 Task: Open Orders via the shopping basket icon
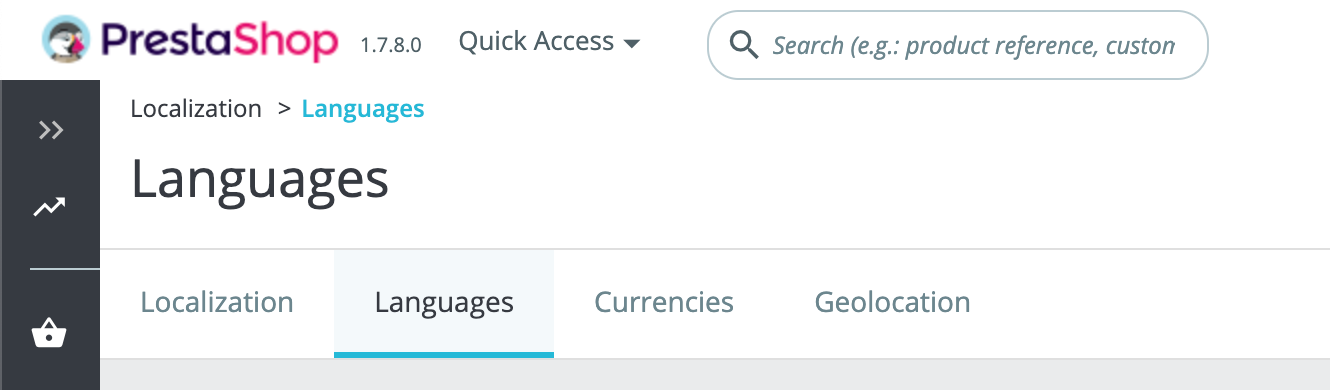(49, 333)
